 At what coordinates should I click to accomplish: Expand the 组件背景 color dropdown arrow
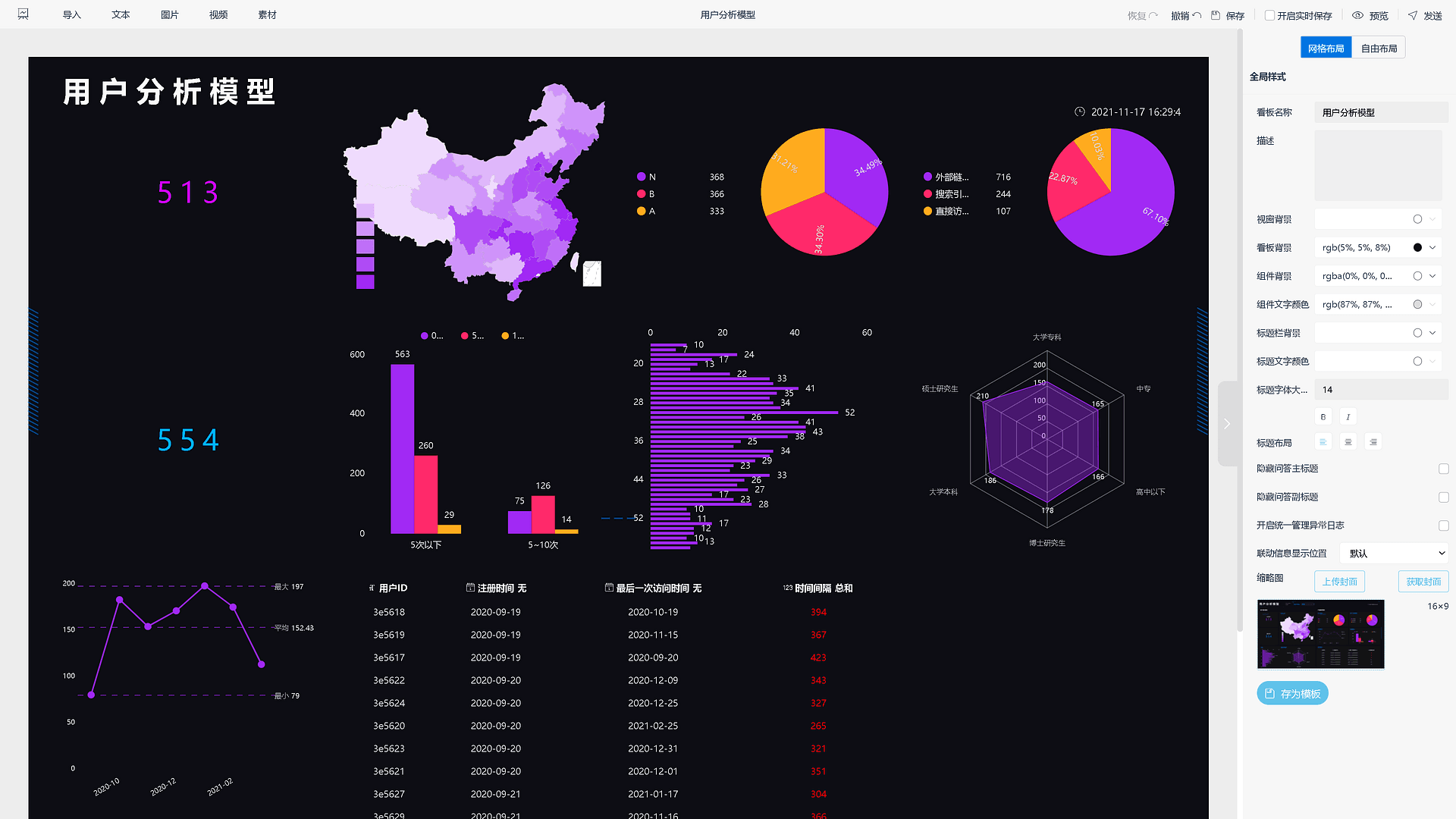click(x=1432, y=276)
